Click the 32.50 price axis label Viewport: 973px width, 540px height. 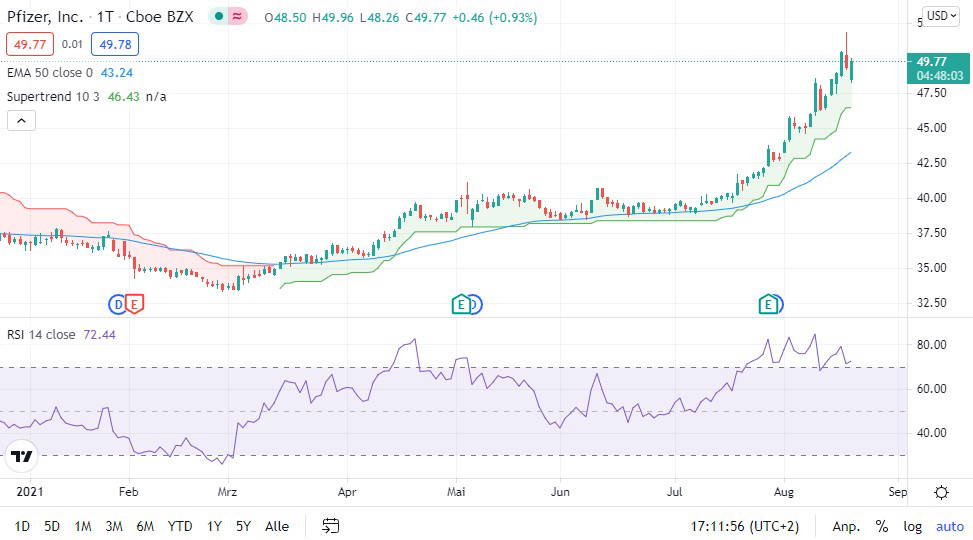[931, 303]
